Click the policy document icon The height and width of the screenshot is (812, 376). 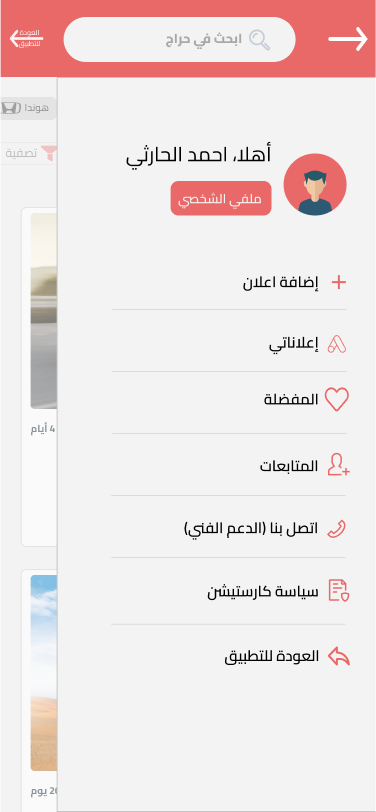339,591
